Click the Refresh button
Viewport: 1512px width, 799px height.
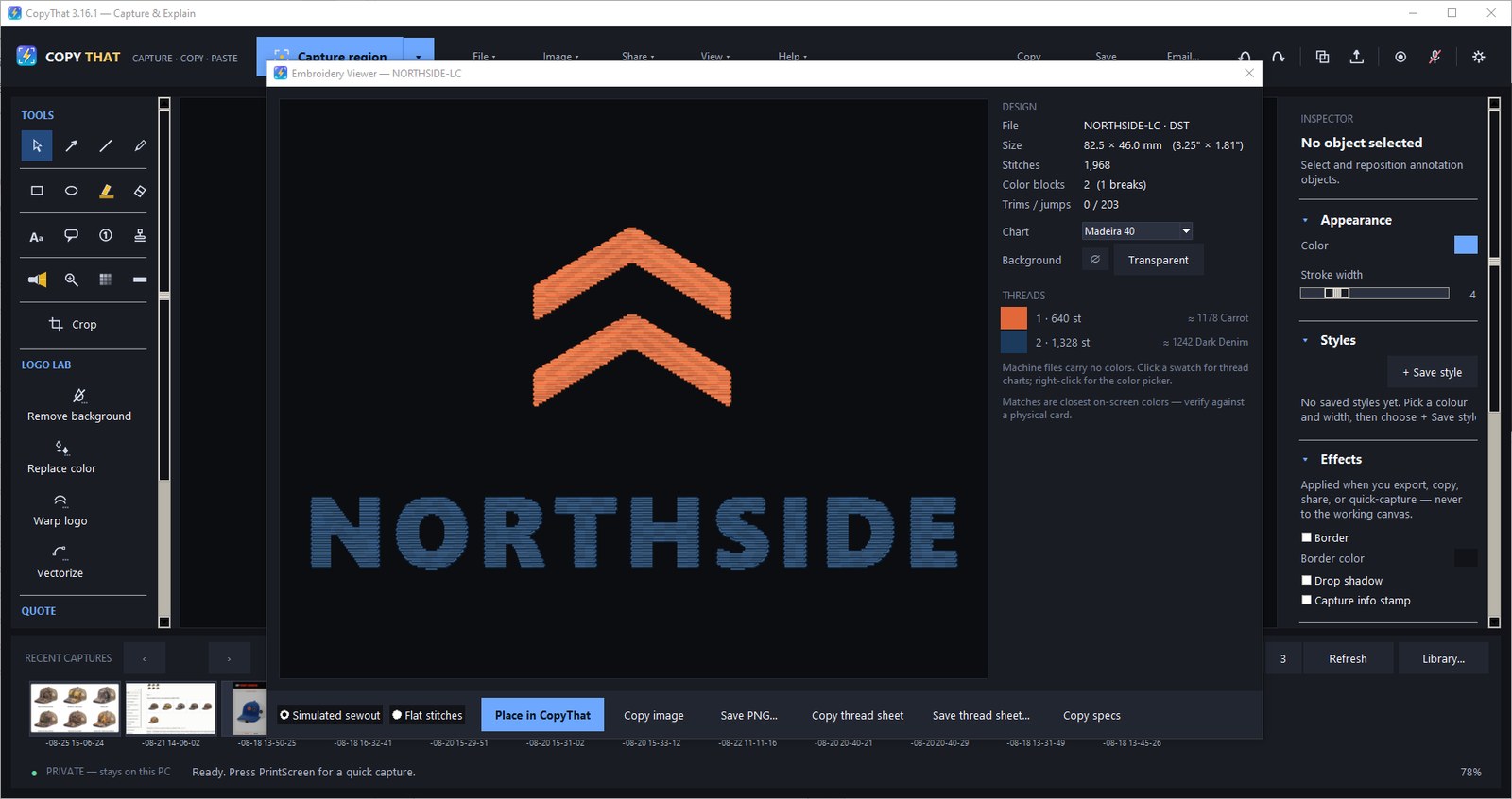point(1348,658)
